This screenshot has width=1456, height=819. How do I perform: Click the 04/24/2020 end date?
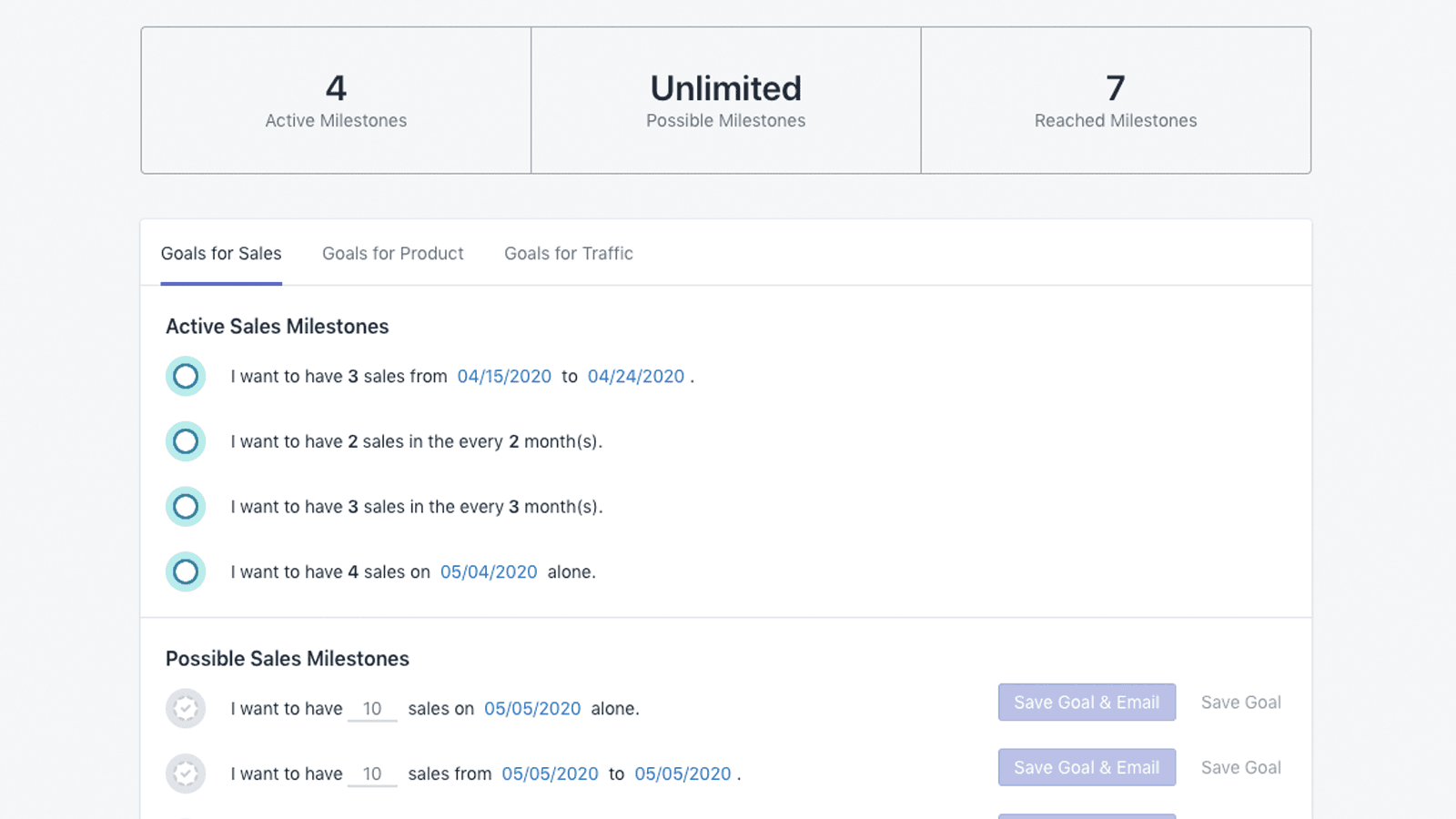(x=636, y=376)
